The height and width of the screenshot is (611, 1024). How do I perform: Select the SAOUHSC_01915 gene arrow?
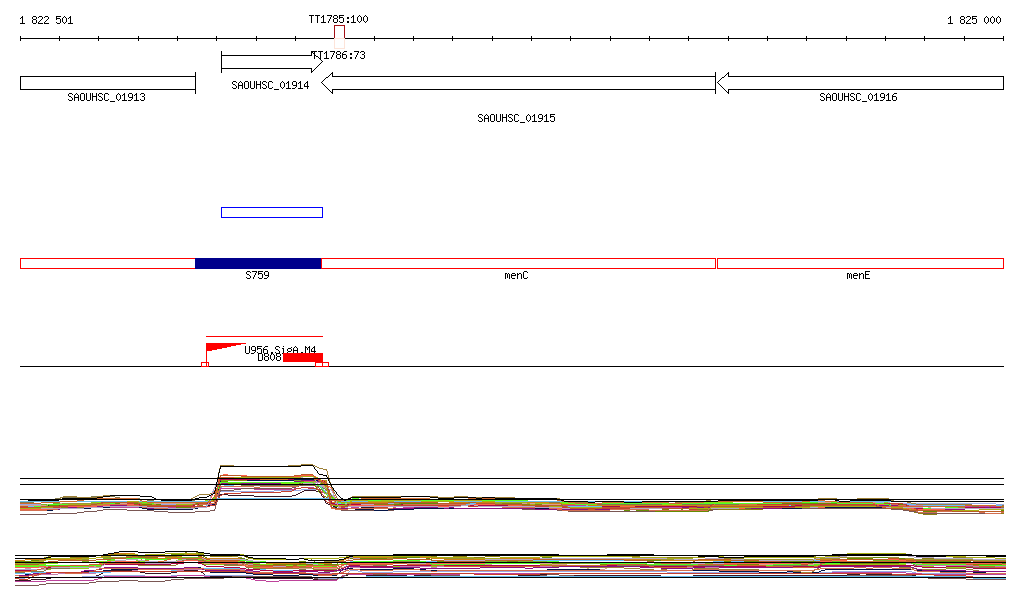click(x=519, y=83)
